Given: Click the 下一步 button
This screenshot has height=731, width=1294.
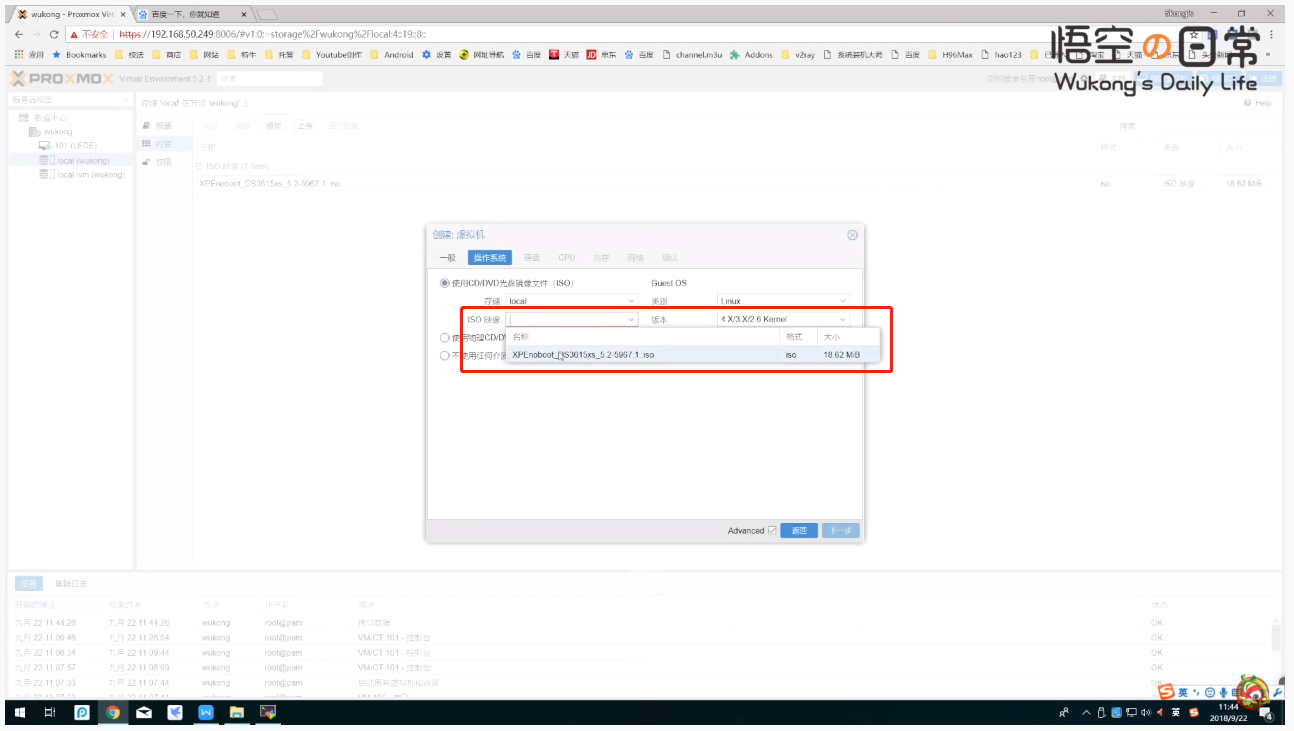Looking at the screenshot, I should tap(841, 531).
